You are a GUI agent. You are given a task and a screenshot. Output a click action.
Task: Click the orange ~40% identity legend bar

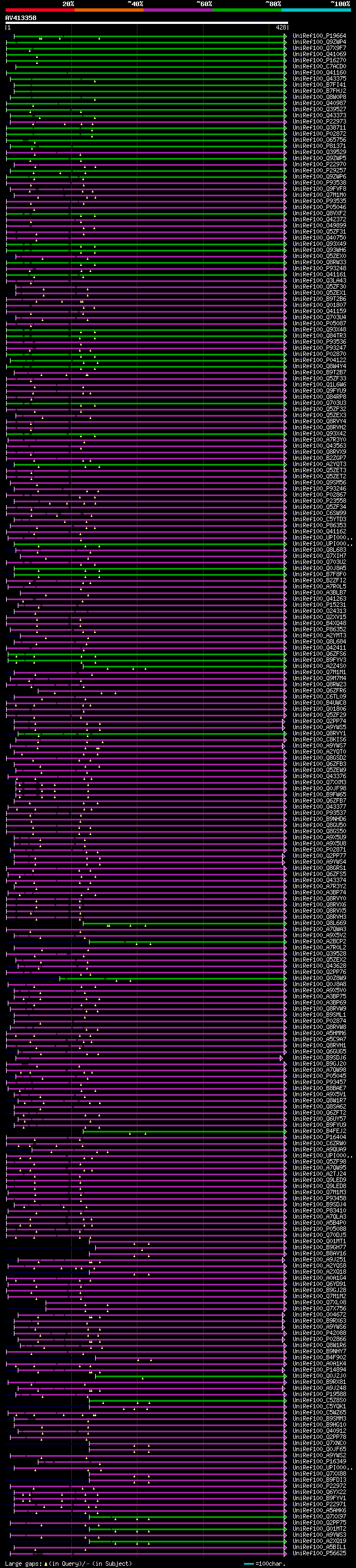tap(109, 10)
